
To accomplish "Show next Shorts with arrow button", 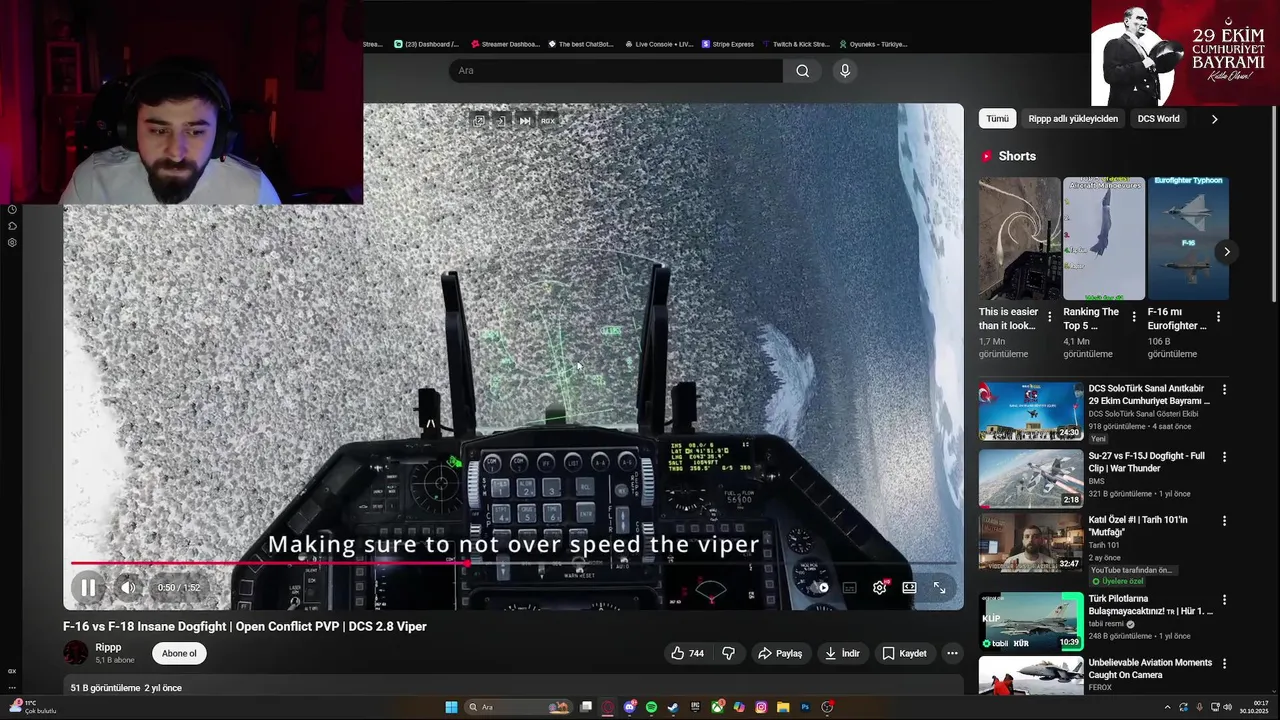I will [x=1226, y=252].
